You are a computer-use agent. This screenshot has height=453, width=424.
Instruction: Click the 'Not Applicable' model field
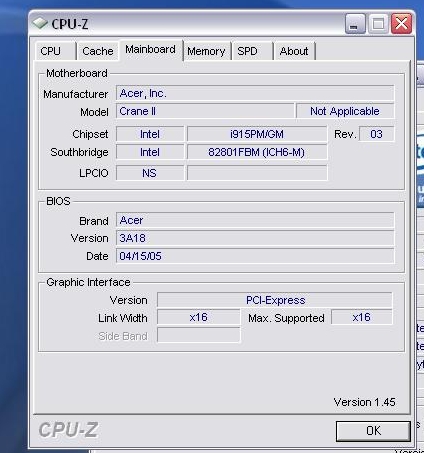tap(345, 111)
